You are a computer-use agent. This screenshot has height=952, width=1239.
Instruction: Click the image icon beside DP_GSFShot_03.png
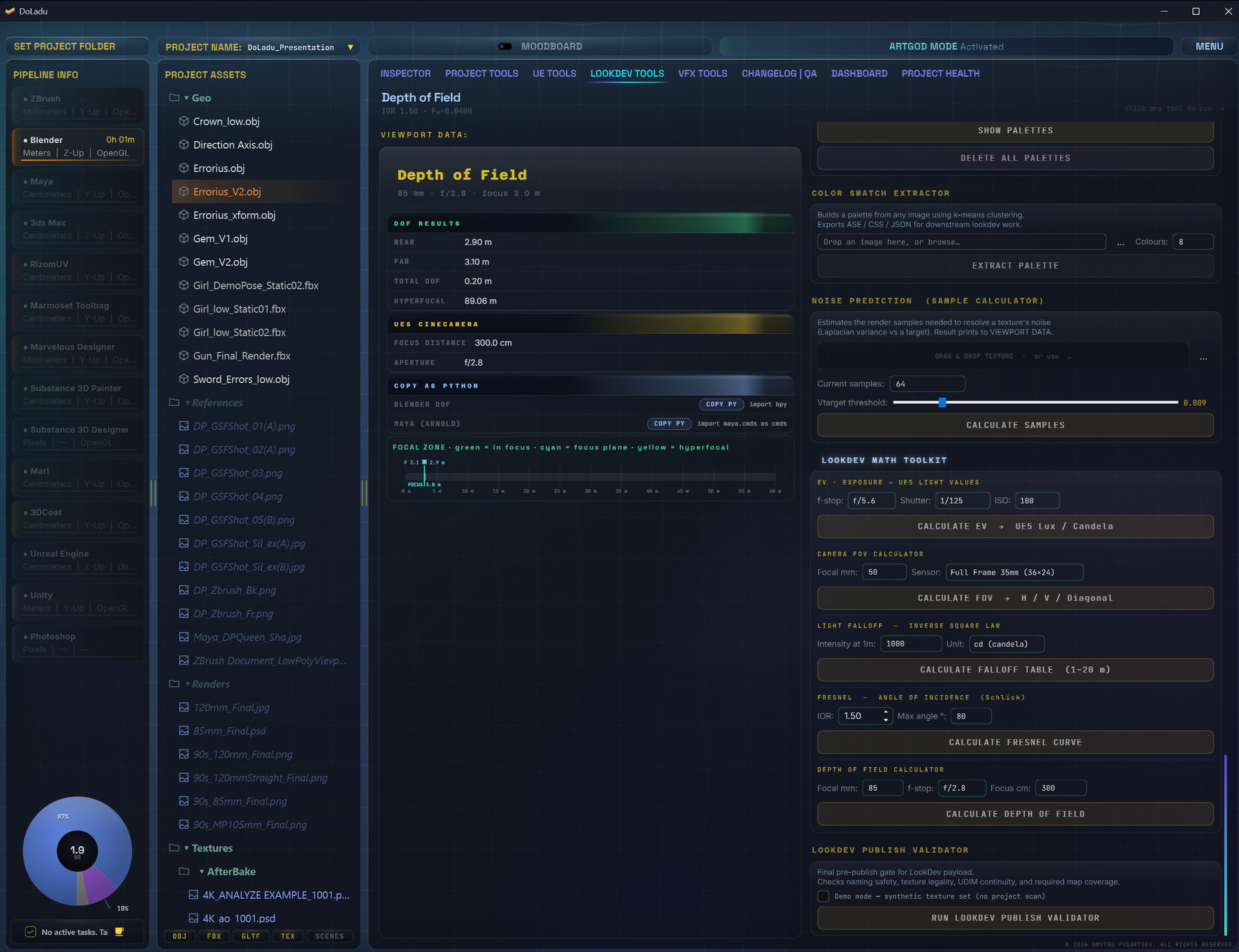click(x=184, y=473)
